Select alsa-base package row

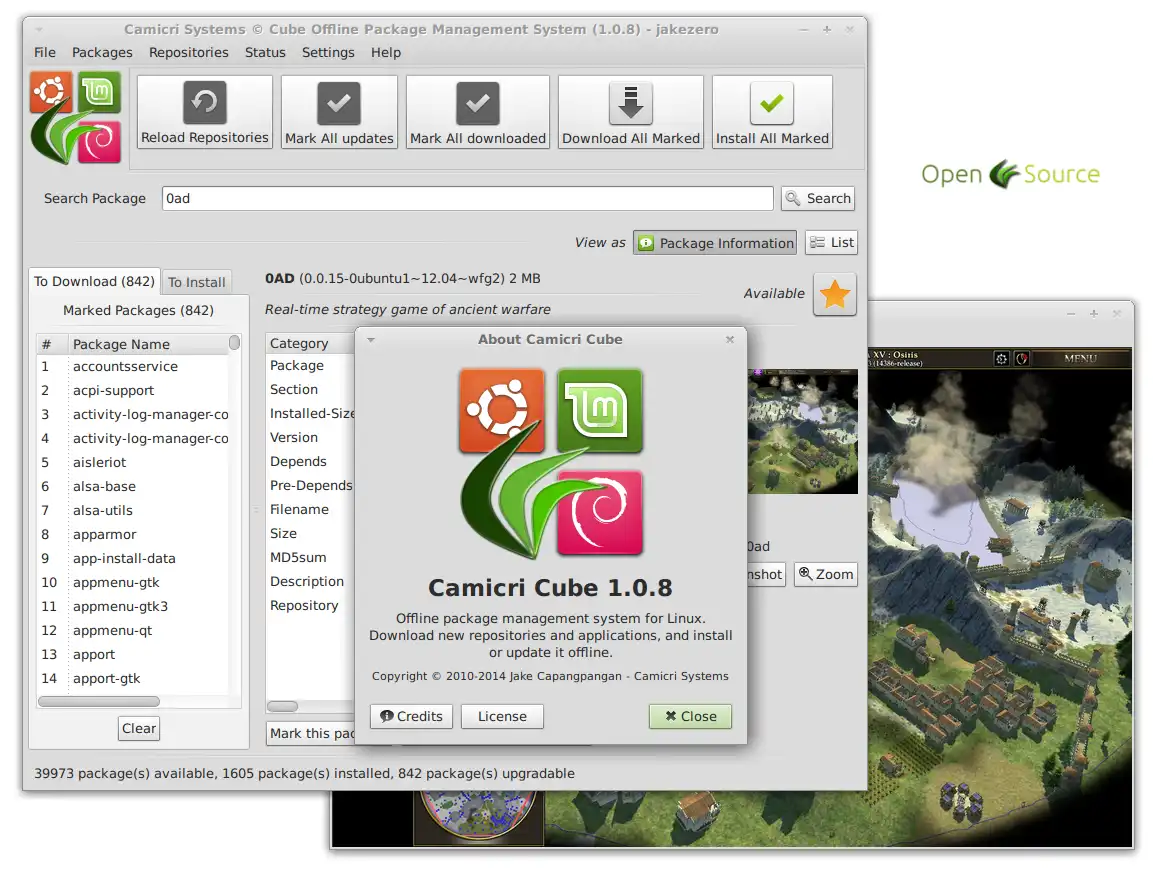click(x=133, y=486)
